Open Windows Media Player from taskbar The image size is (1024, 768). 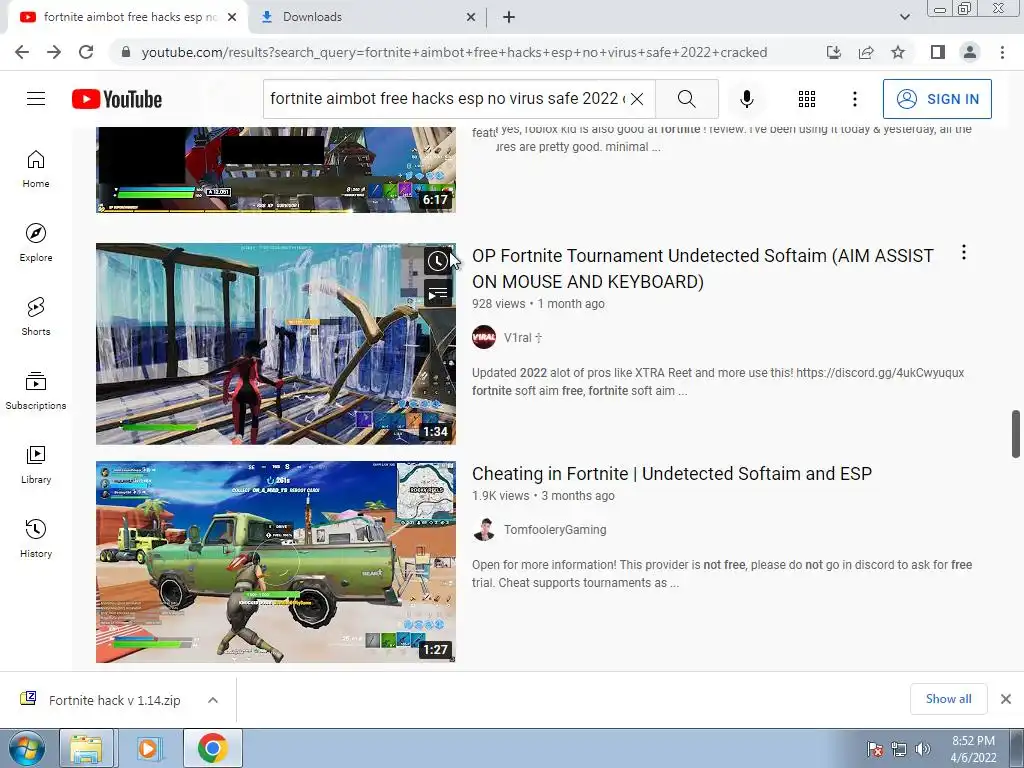(x=148, y=748)
